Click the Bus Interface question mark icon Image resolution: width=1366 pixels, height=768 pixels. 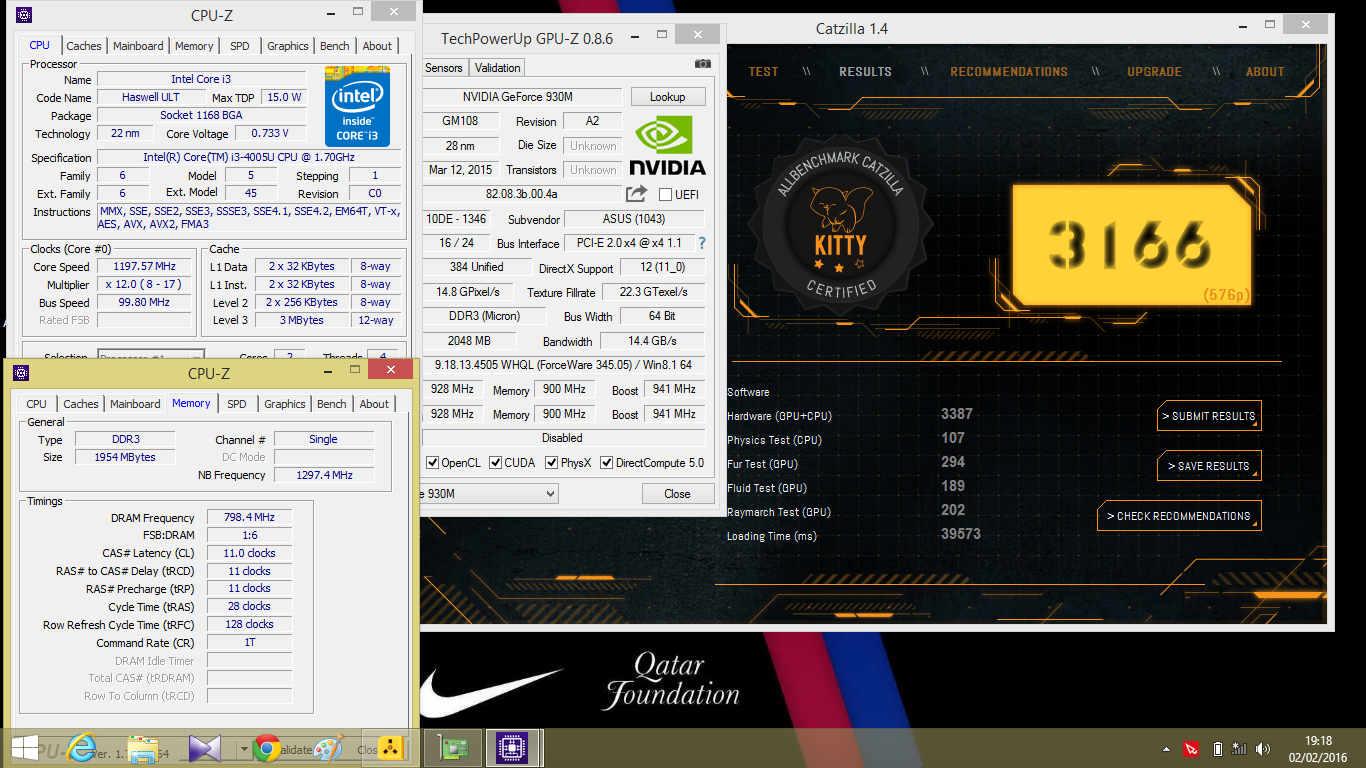[702, 243]
